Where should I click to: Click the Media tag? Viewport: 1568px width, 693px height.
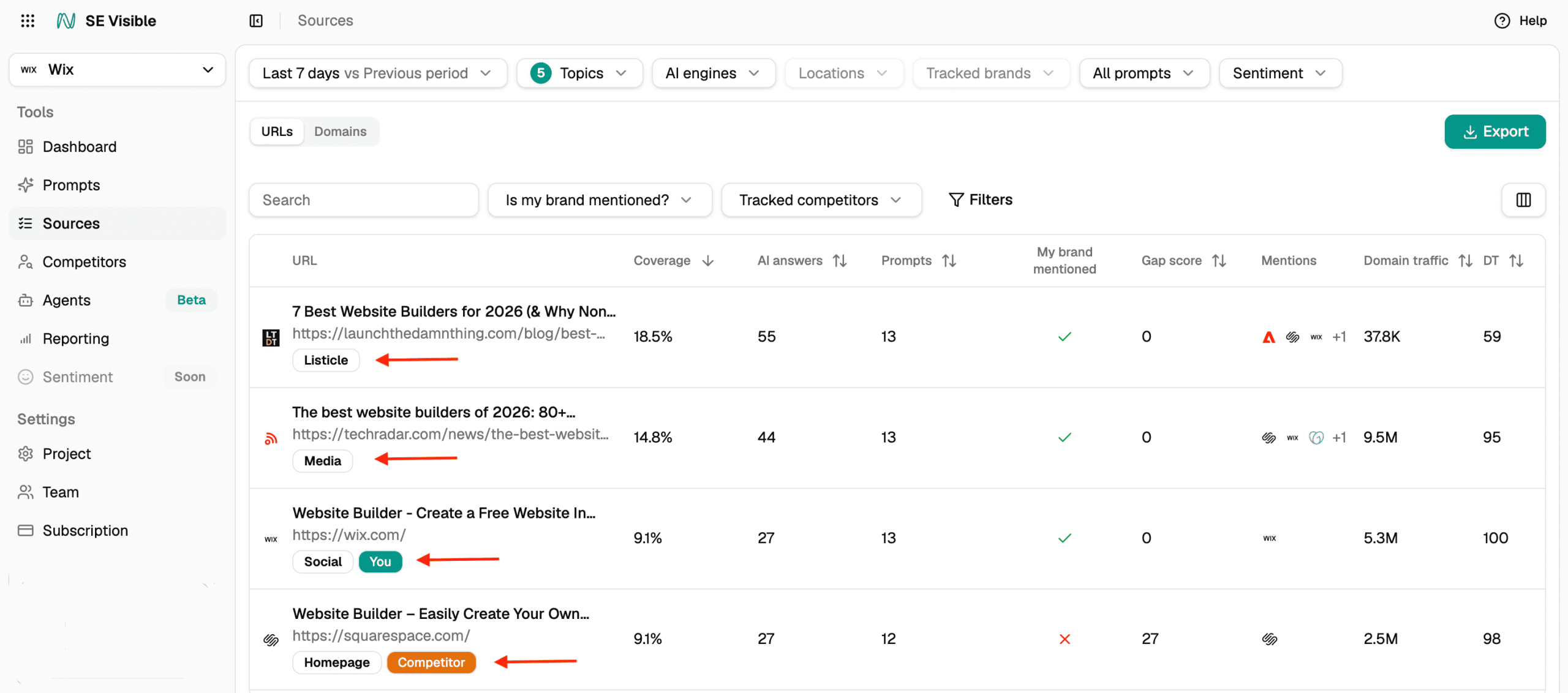click(x=323, y=461)
